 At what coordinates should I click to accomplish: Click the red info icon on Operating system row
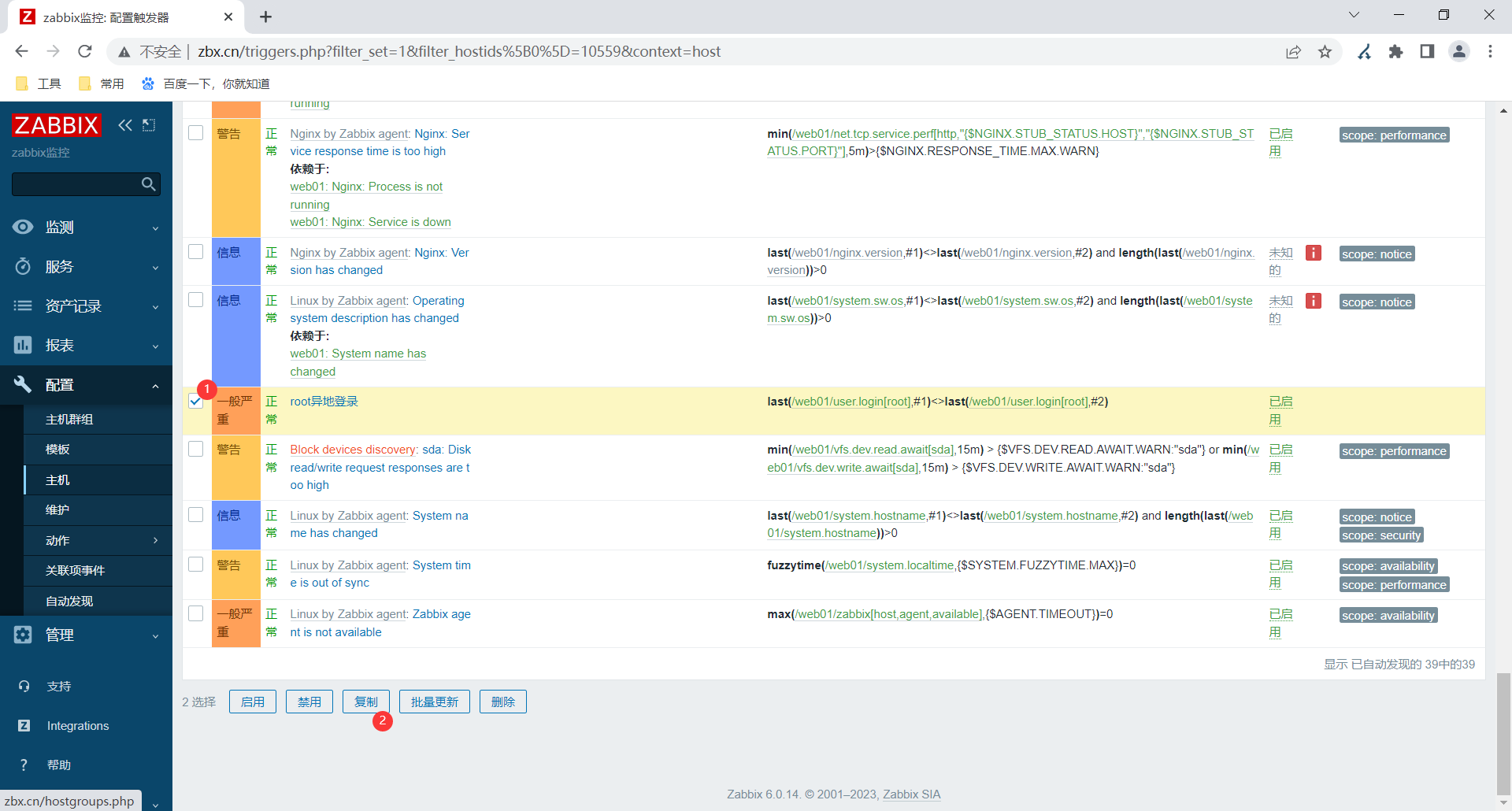1314,301
